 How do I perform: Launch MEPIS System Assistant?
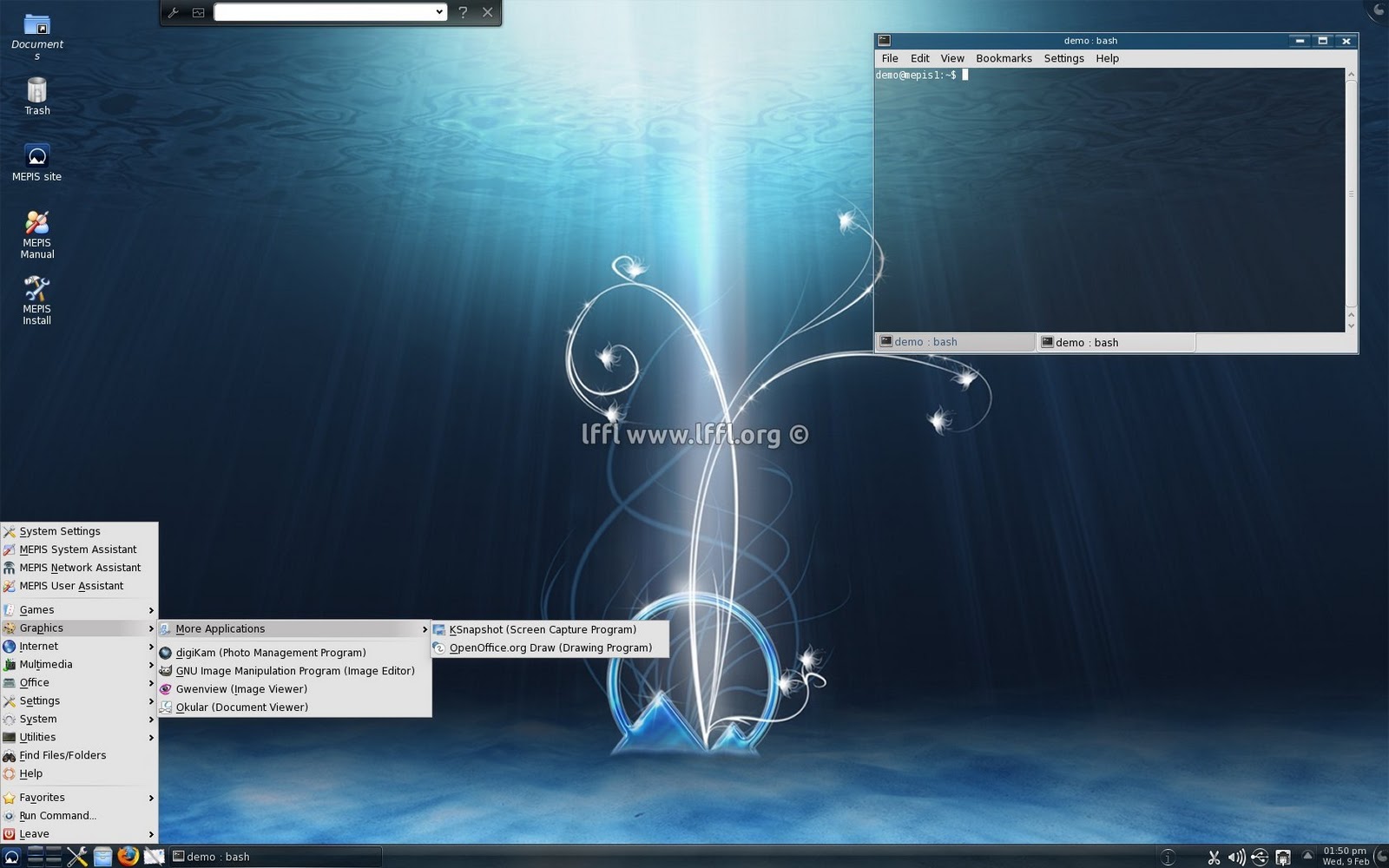79,549
